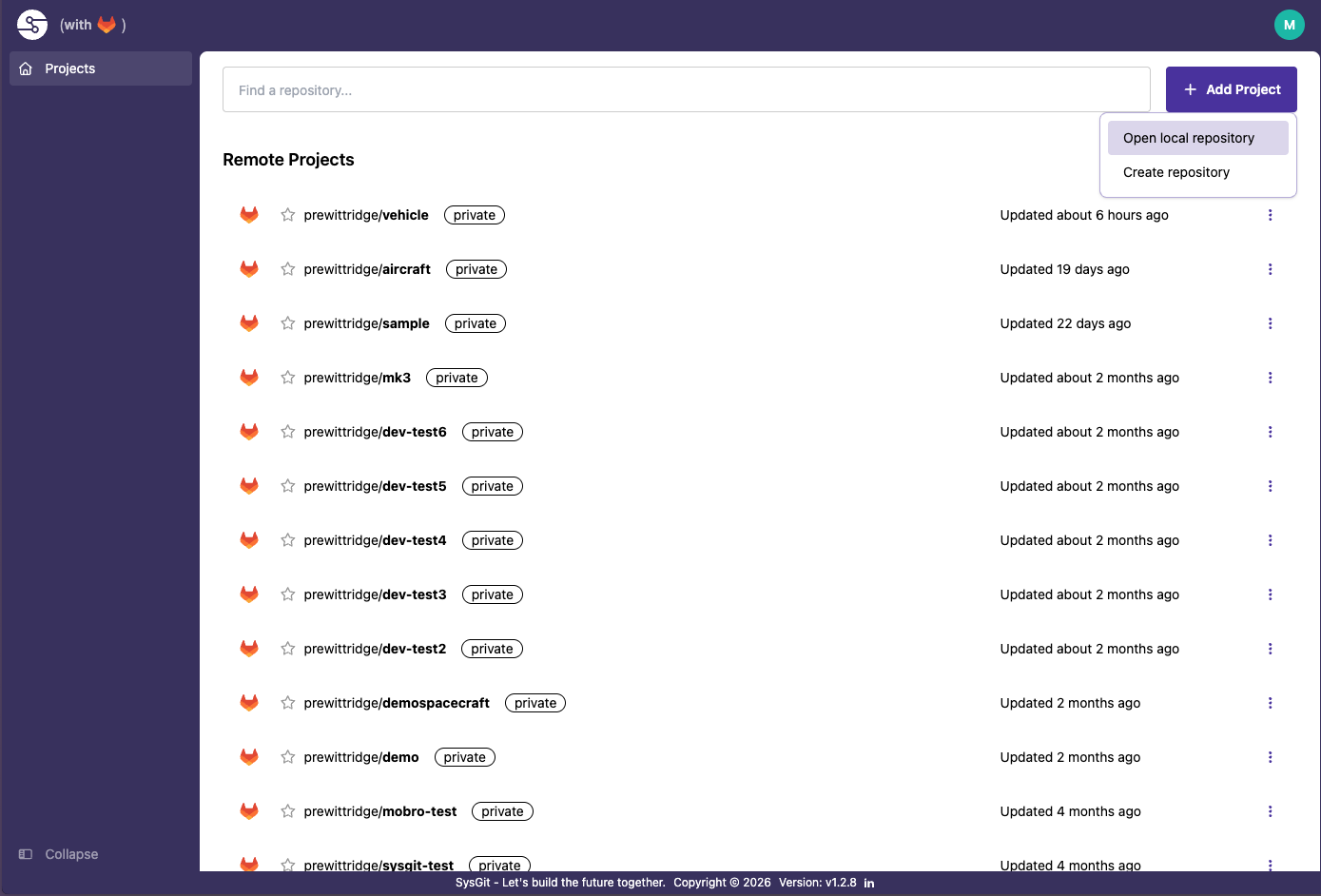Click GitLab icon beside prewittridge/dev-test6
The width and height of the screenshot is (1321, 896).
[249, 432]
